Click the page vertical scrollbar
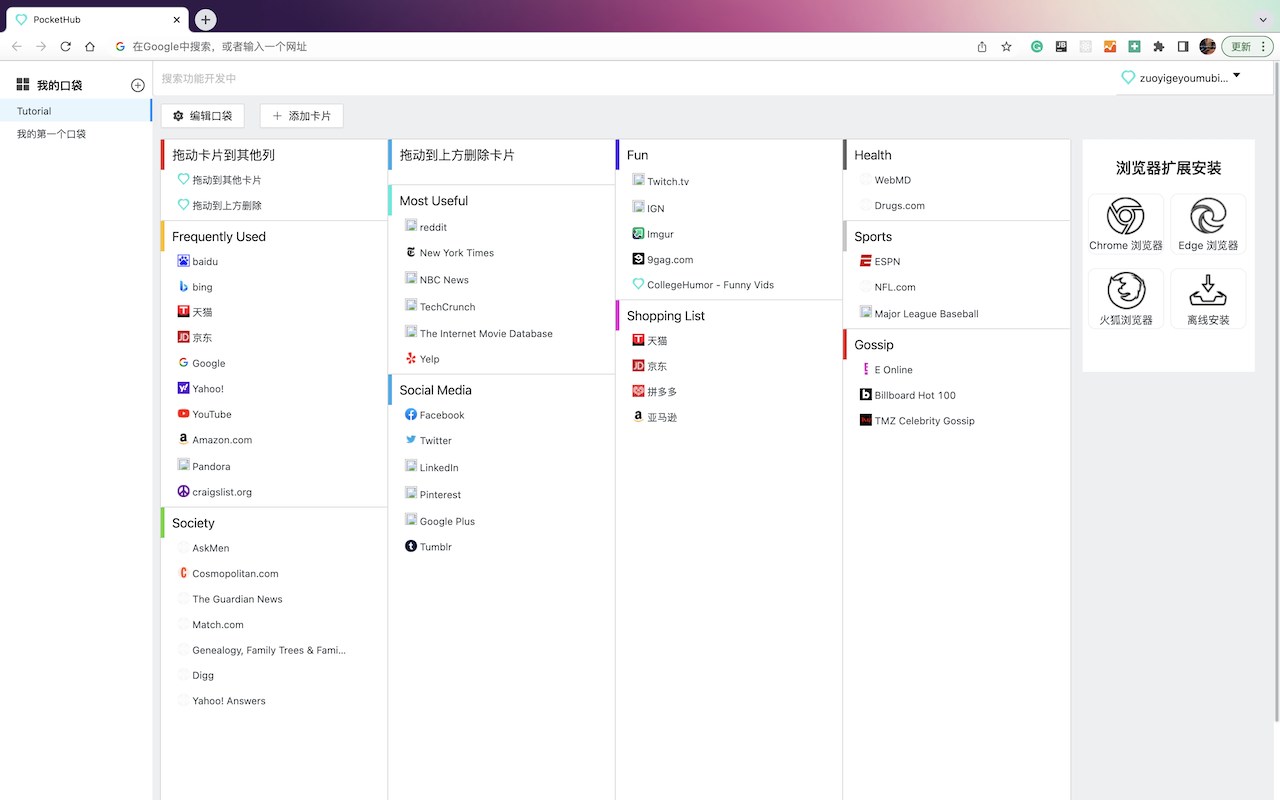 pos(1276,390)
